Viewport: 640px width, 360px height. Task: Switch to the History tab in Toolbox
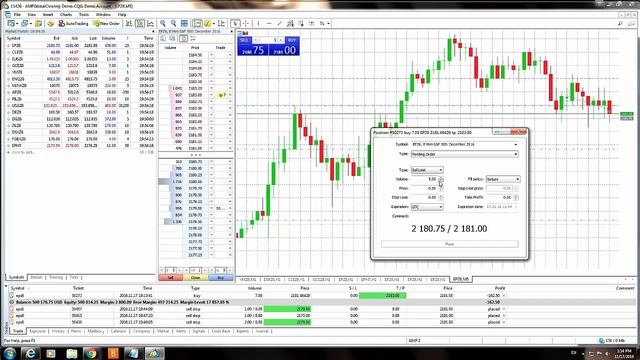click(x=58, y=331)
